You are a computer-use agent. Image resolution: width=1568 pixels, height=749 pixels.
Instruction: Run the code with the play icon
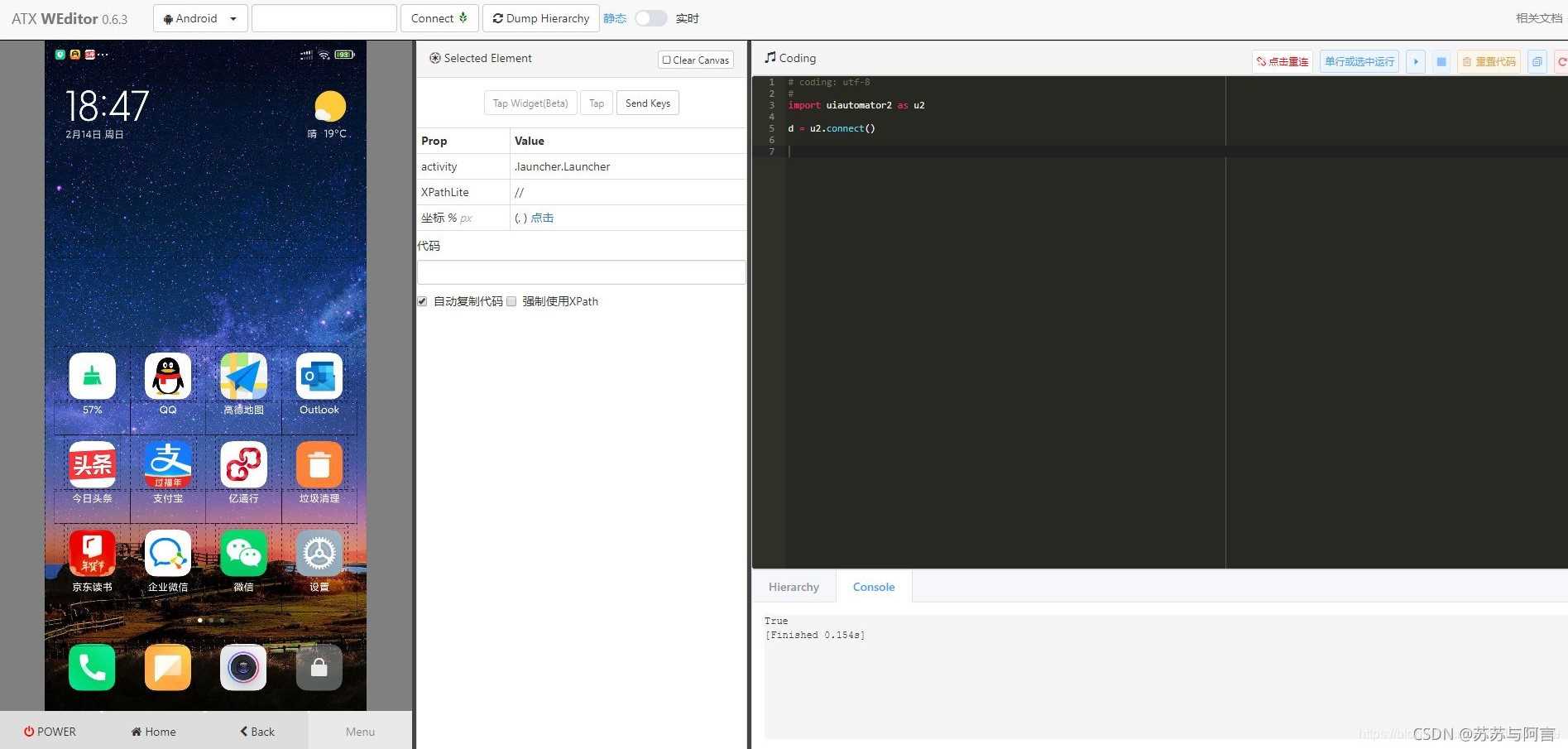pos(1415,61)
